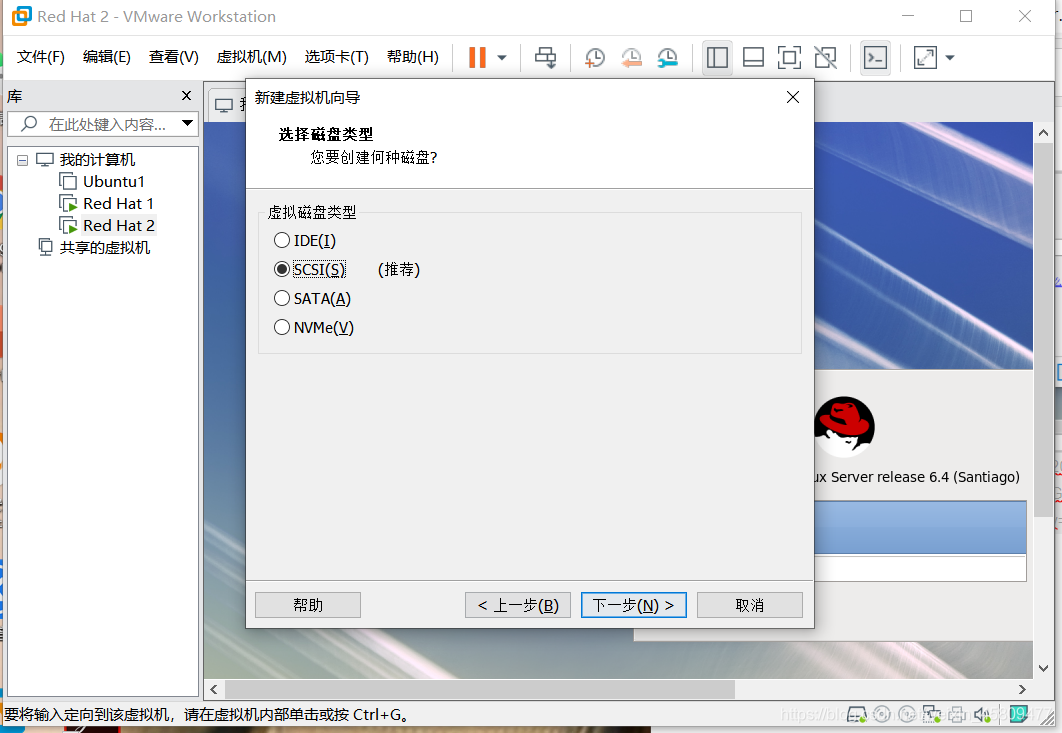This screenshot has width=1062, height=733.
Task: Click the library search field 在此处键入内容
Action: (106, 125)
